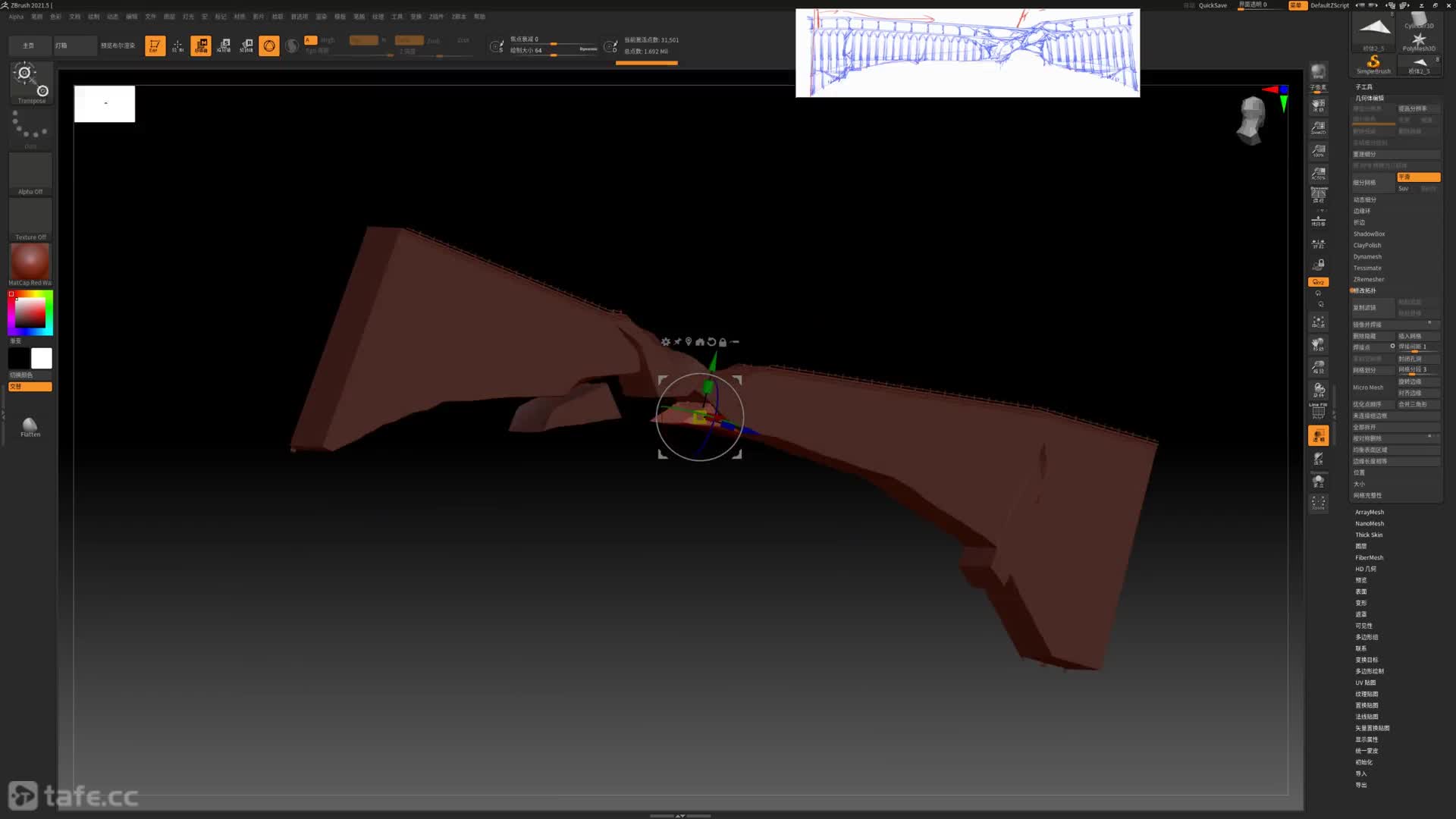Click the Zoom3D view icon
Viewport: 1456px width, 819px height.
pos(1319,368)
